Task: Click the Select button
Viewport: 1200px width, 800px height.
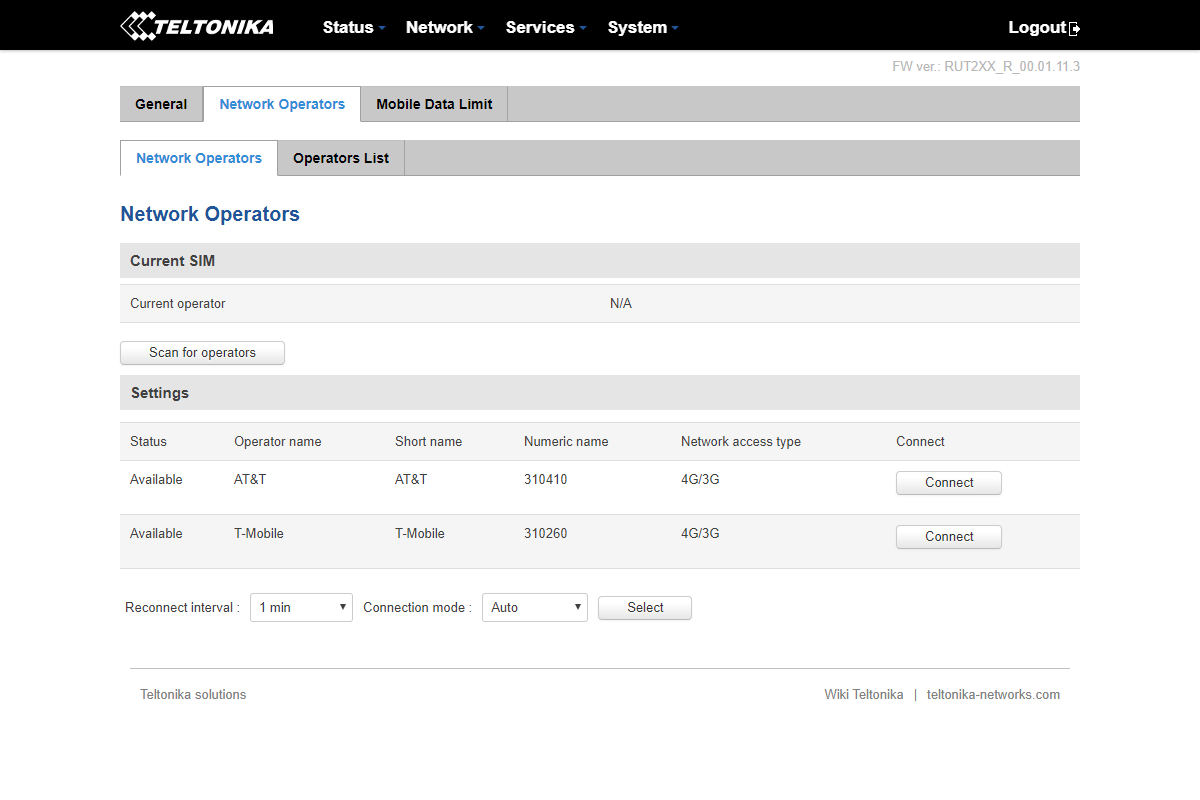Action: pyautogui.click(x=644, y=607)
